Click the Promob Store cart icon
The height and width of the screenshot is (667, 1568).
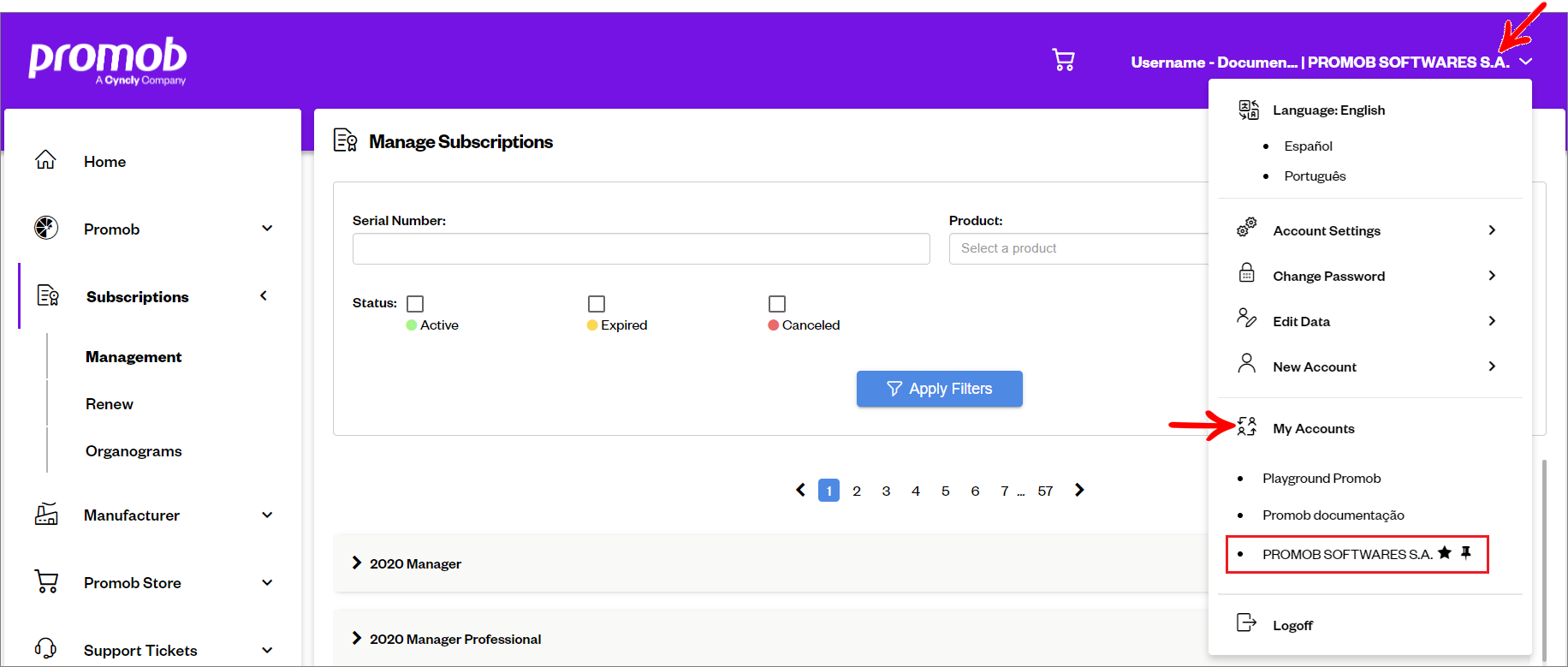pyautogui.click(x=46, y=581)
